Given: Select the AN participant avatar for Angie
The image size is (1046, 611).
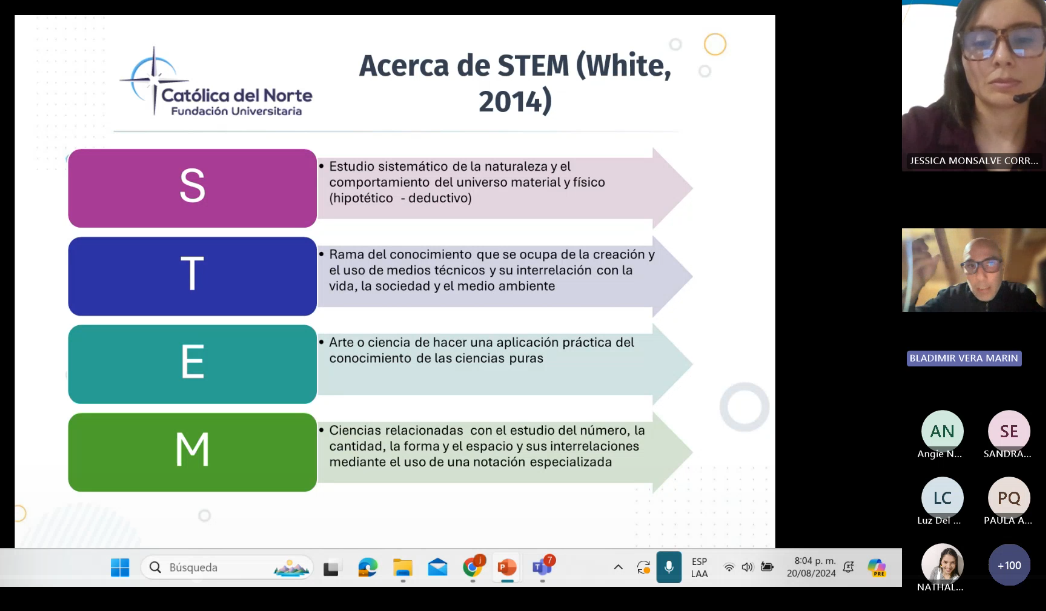Looking at the screenshot, I should (942, 431).
